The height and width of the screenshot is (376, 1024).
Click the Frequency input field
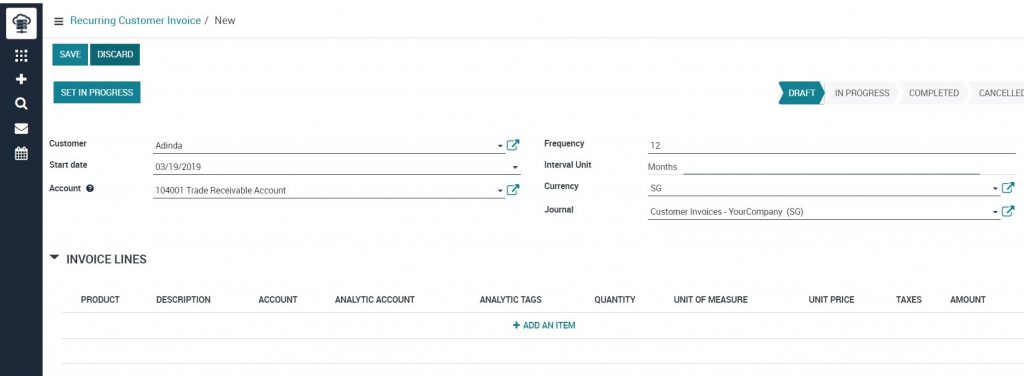click(x=831, y=146)
